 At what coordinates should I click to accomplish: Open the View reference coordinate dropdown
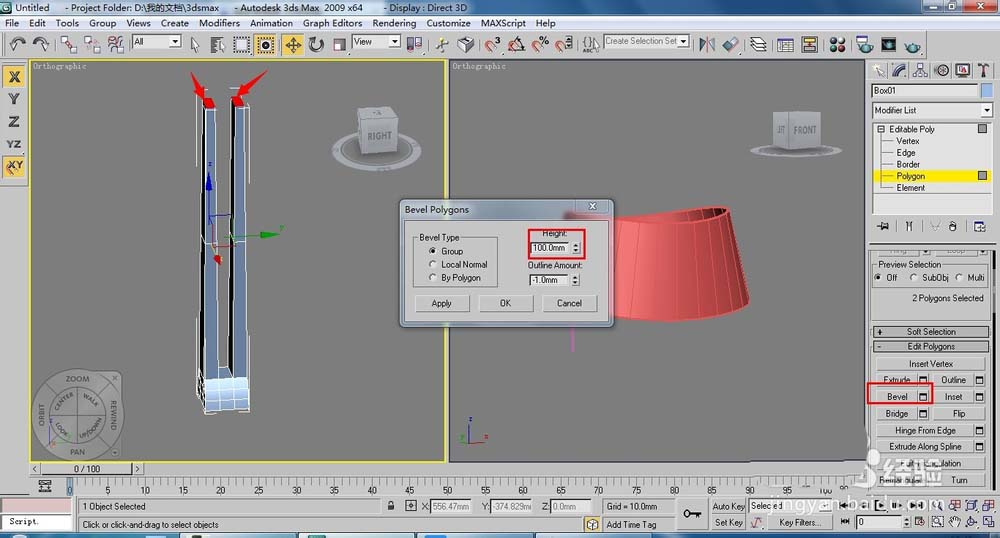tap(376, 42)
